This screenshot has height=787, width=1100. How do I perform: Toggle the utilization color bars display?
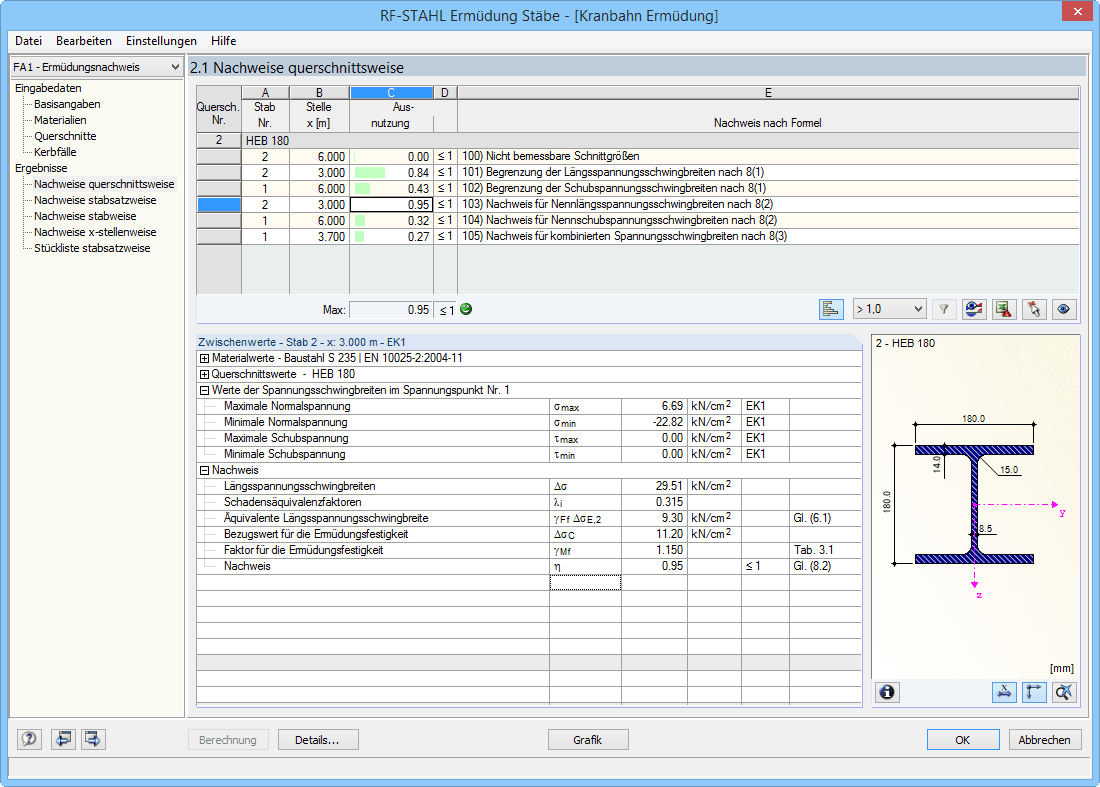pos(831,309)
